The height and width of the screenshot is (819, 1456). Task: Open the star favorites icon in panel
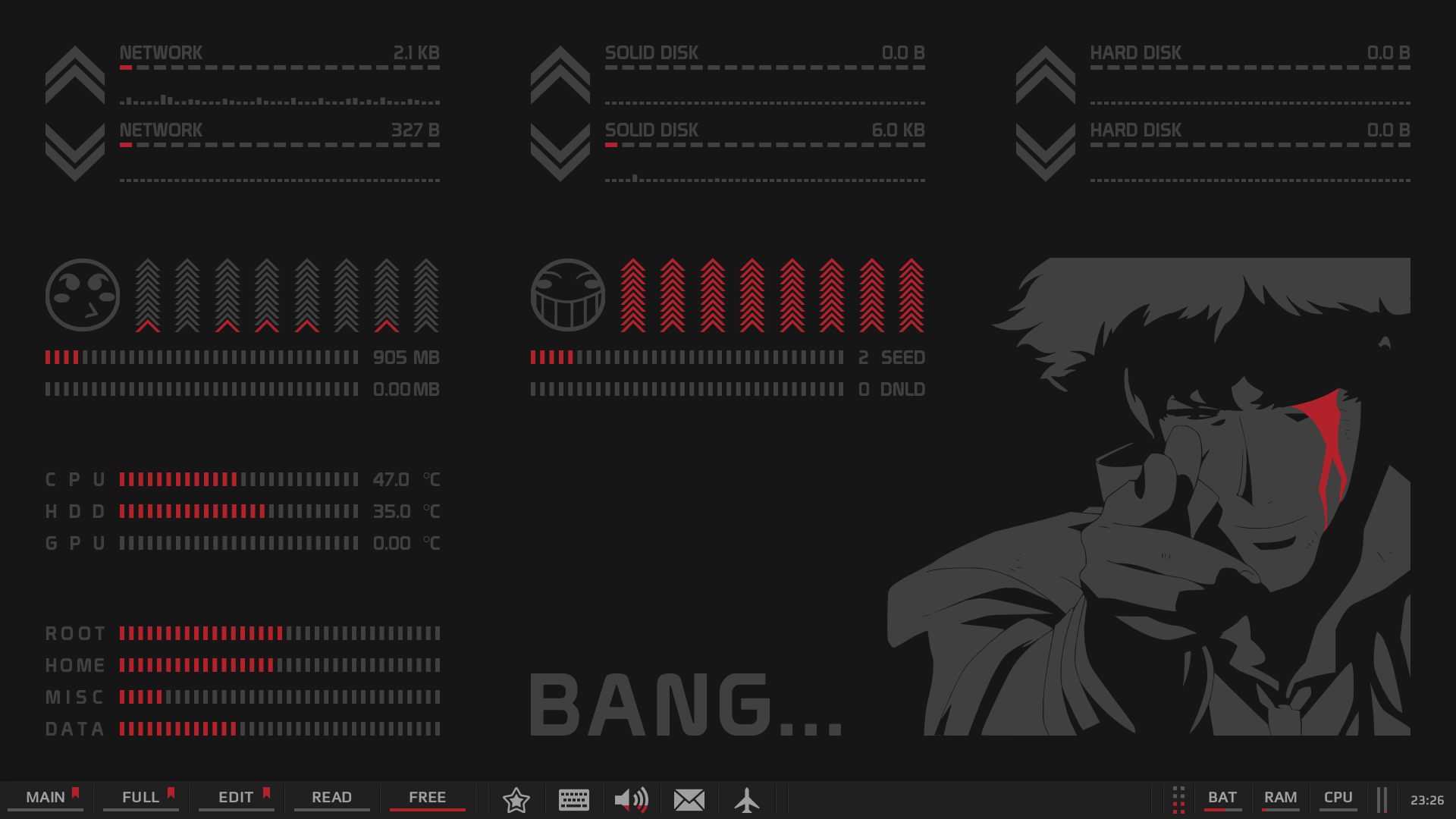pos(516,800)
